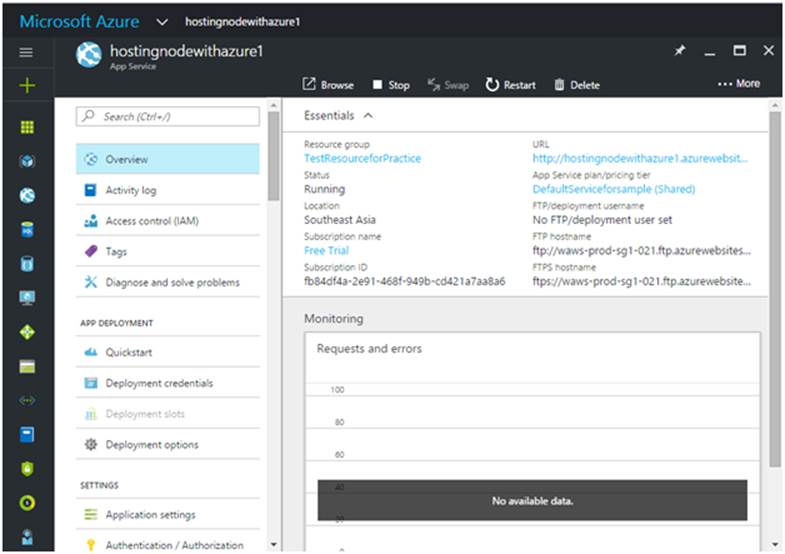This screenshot has height=554, width=785.
Task: Open Deployment options
Action: point(168,444)
